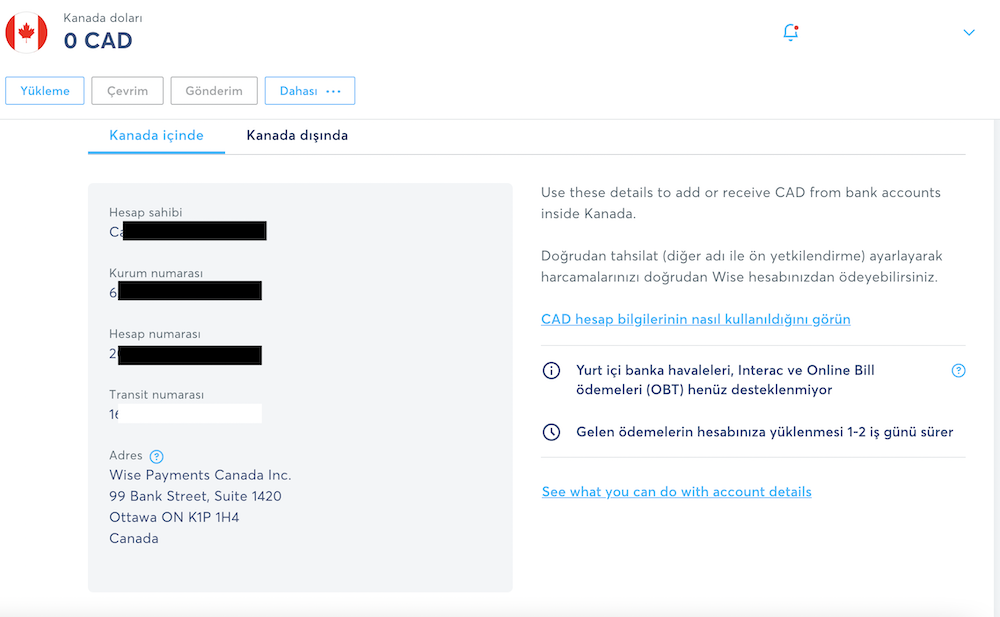1000x617 pixels.
Task: Switch to the Kanada içinde tab
Action: (x=156, y=135)
